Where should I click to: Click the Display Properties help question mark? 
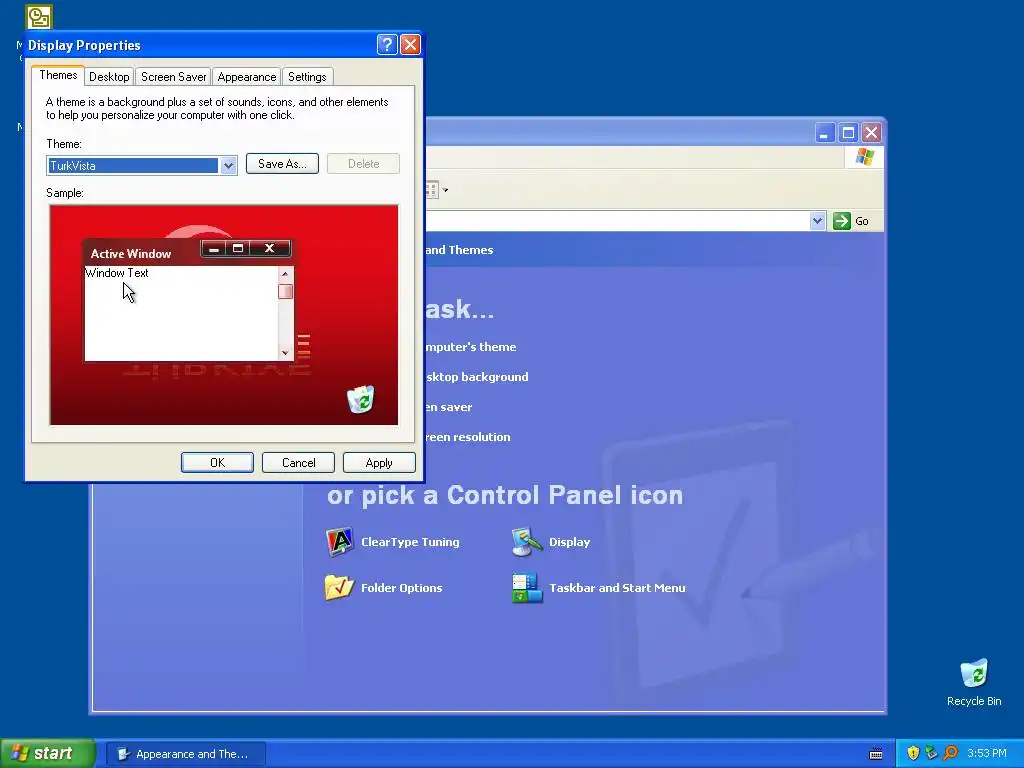[387, 44]
